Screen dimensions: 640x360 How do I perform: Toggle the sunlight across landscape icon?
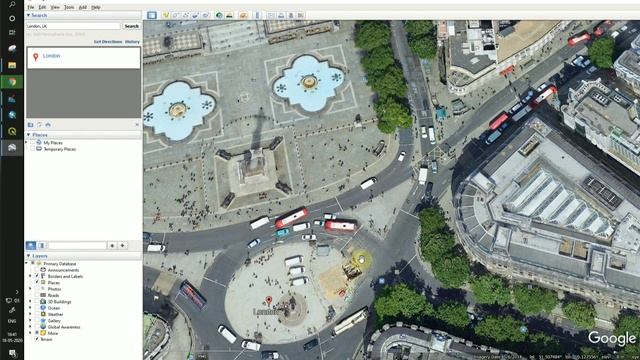[x=229, y=15]
